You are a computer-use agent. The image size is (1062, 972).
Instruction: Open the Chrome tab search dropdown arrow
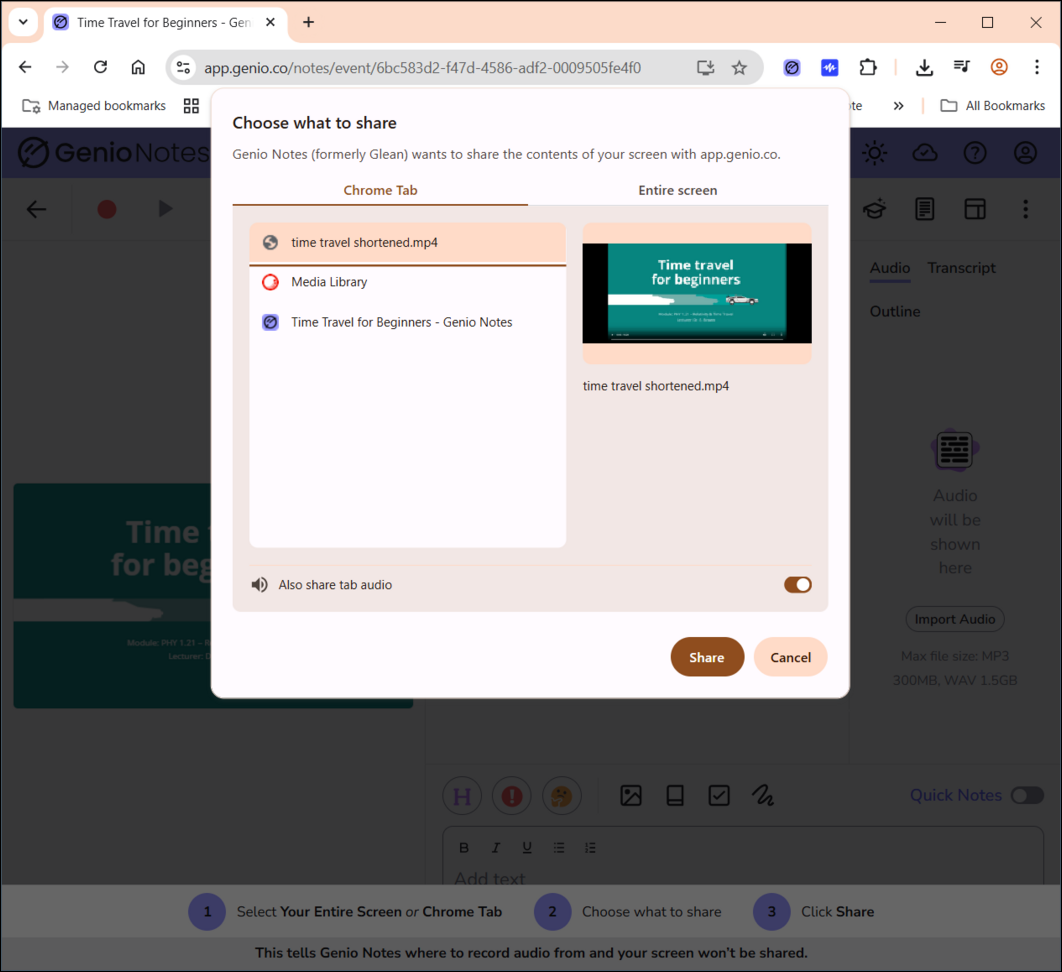[x=23, y=22]
